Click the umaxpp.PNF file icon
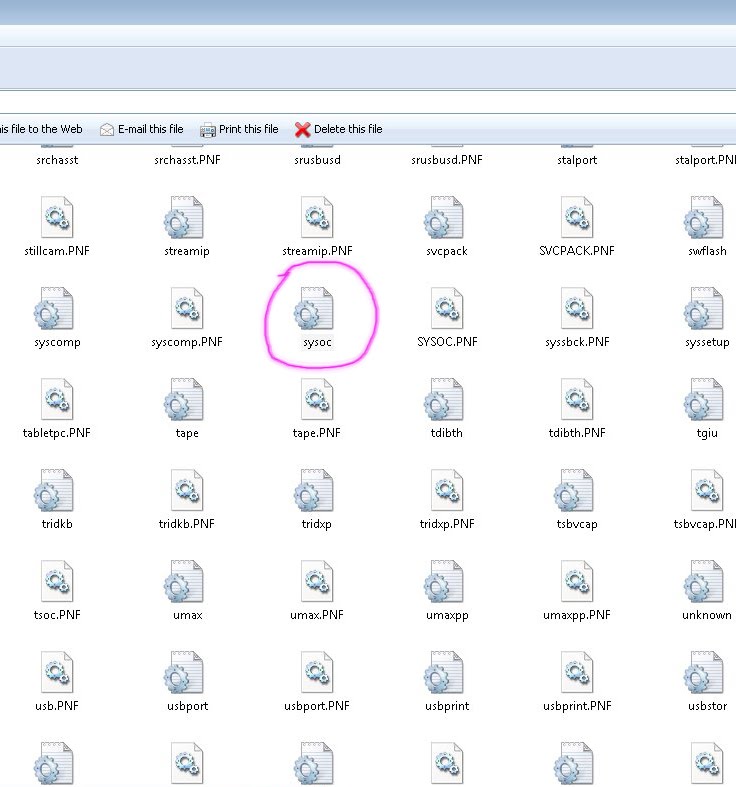The image size is (736, 787). 577,581
